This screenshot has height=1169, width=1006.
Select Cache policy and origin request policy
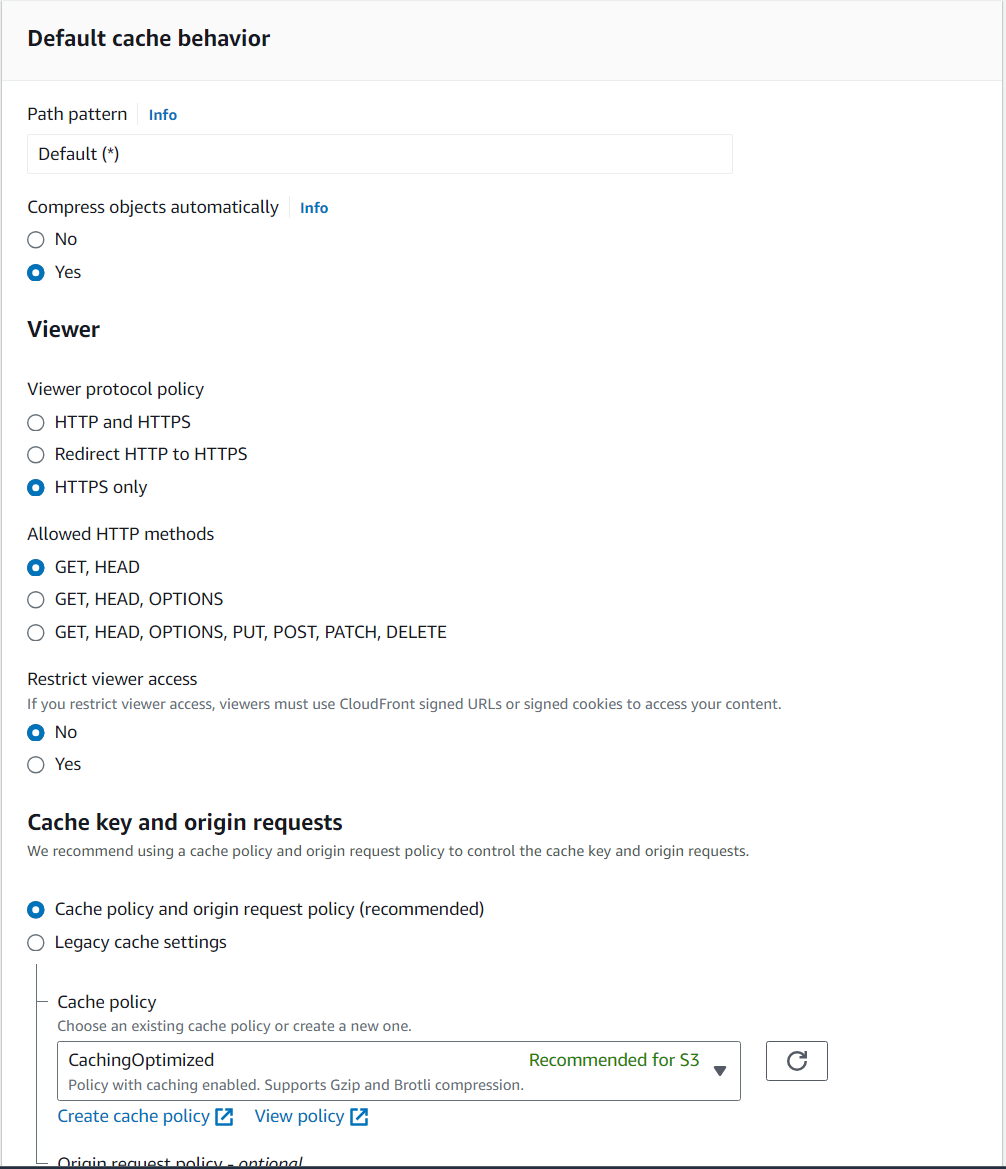36,910
